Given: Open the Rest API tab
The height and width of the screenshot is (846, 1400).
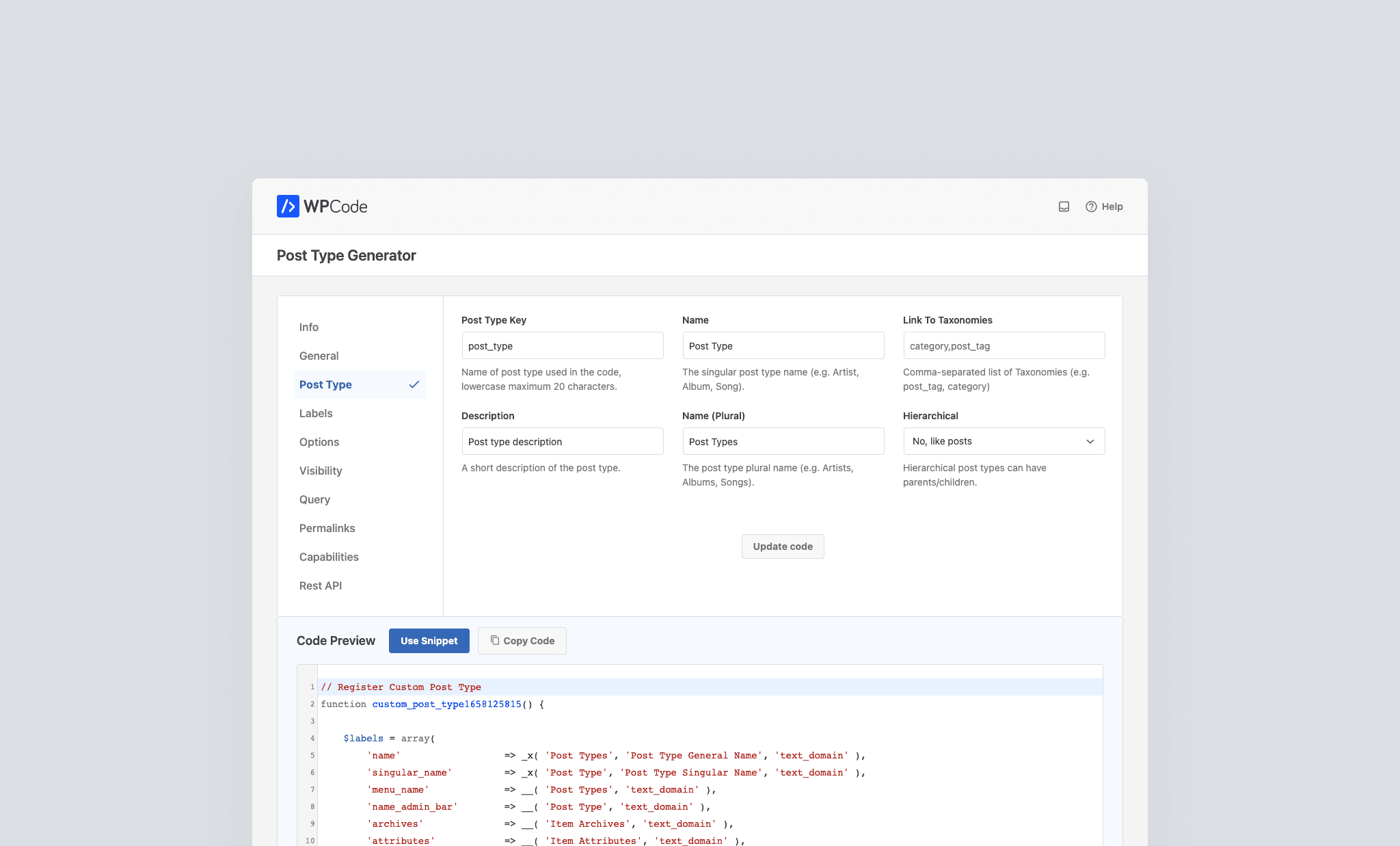Looking at the screenshot, I should 321,586.
